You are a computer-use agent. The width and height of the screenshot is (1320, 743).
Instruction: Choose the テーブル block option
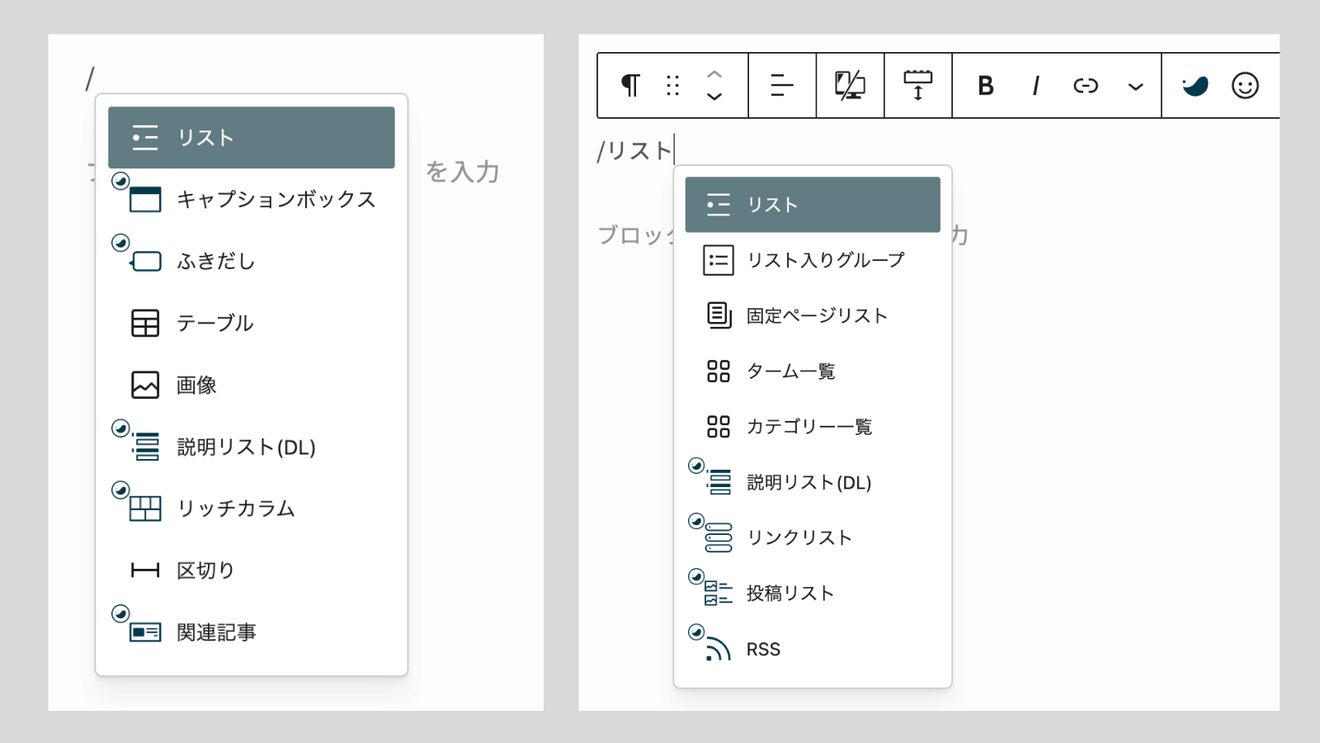tap(251, 323)
